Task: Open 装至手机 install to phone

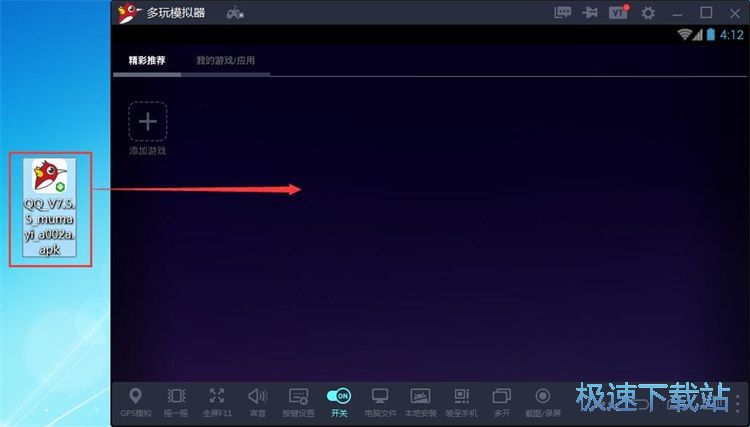Action: point(461,402)
